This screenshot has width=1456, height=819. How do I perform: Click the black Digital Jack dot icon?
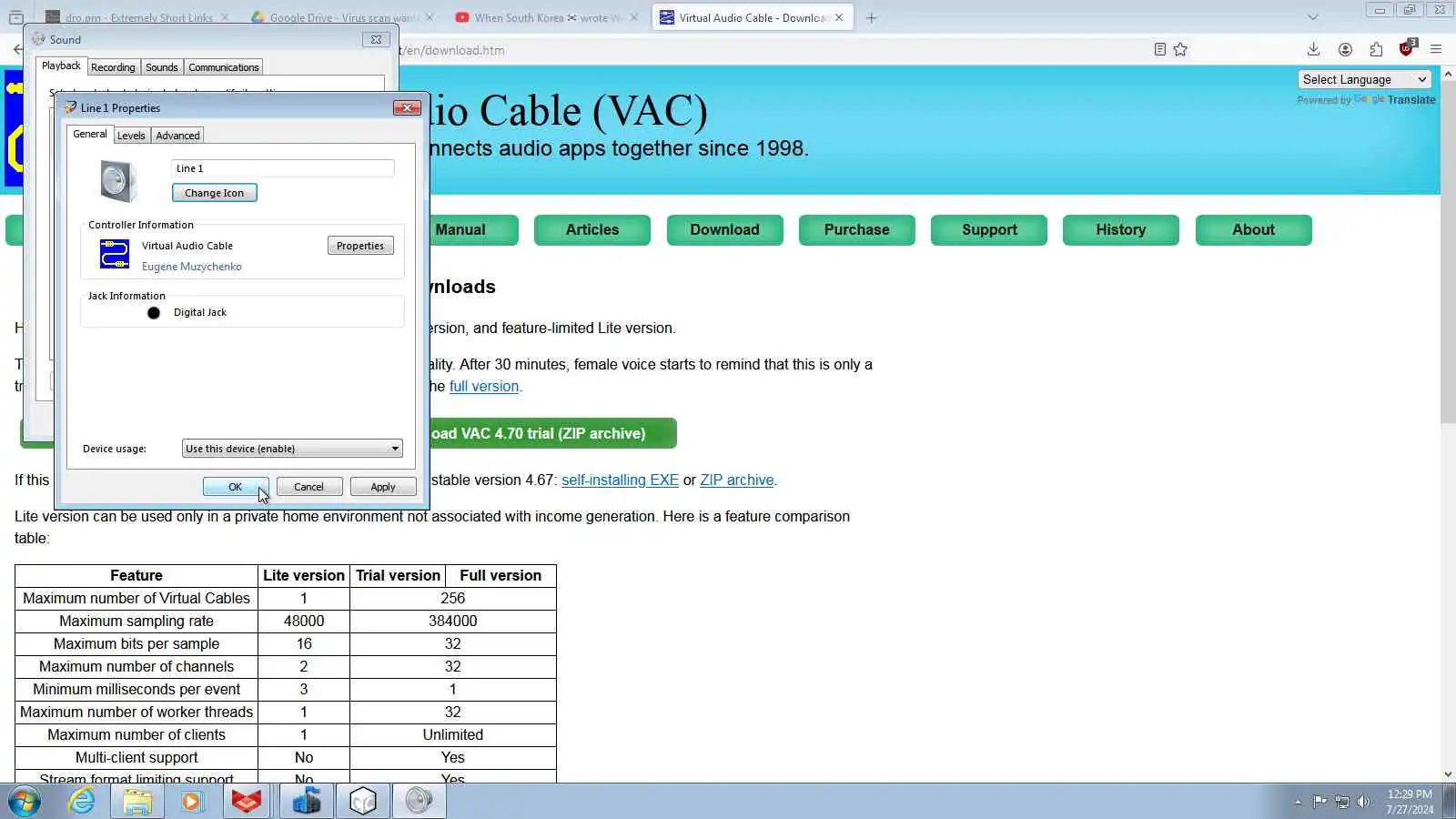(154, 313)
